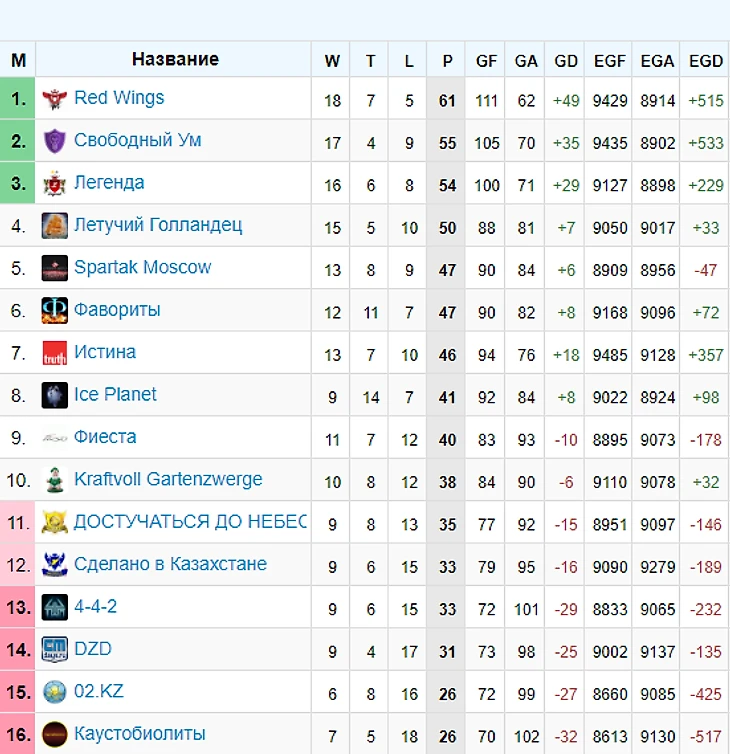Click the Ice Planet team logo
The height and width of the screenshot is (754, 730).
(x=54, y=395)
